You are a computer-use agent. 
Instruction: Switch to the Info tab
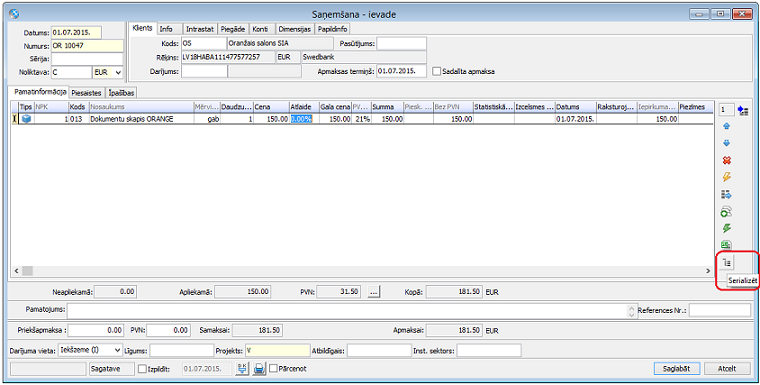[166, 29]
